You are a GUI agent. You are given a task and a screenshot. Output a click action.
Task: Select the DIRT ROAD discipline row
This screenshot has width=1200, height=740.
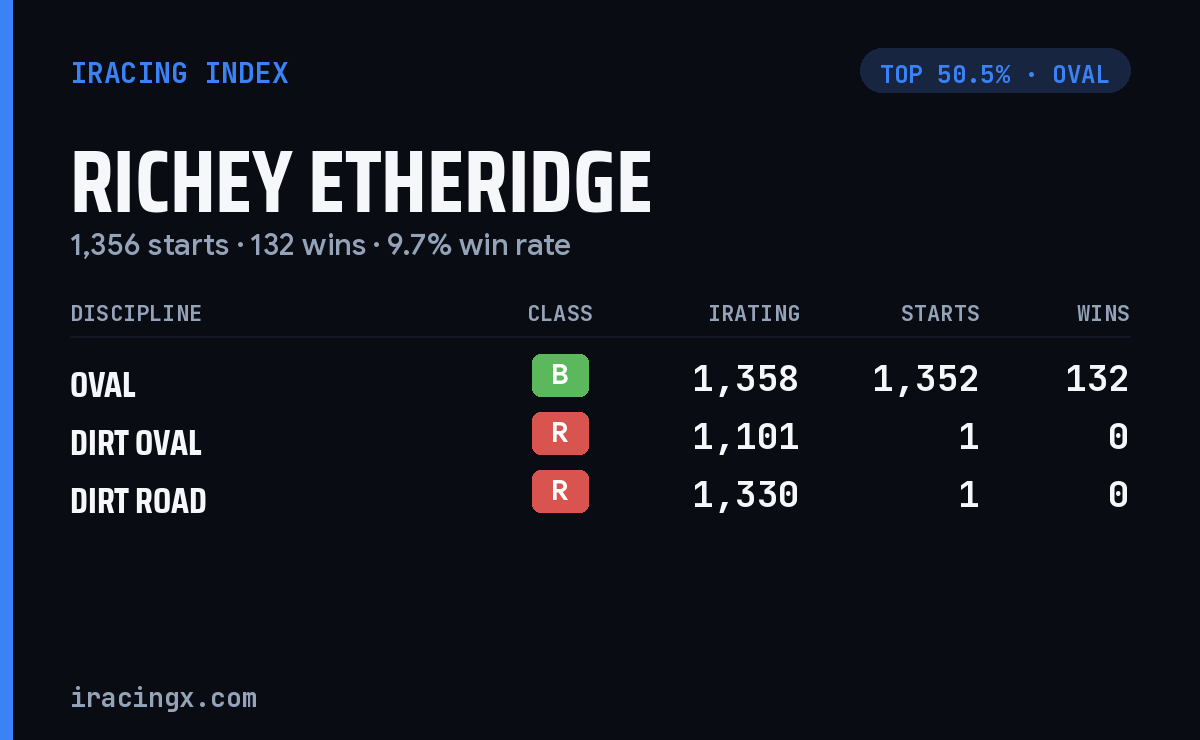tap(600, 496)
